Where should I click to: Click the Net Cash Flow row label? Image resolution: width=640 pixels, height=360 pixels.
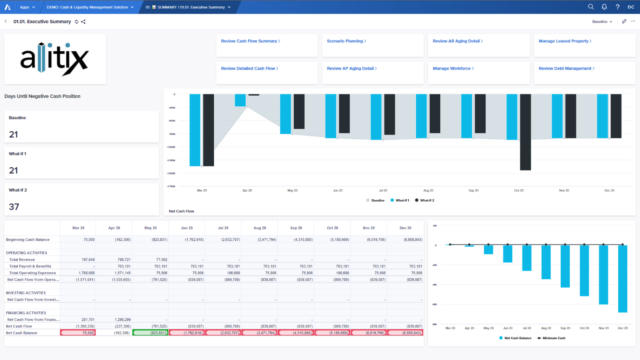(x=19, y=326)
